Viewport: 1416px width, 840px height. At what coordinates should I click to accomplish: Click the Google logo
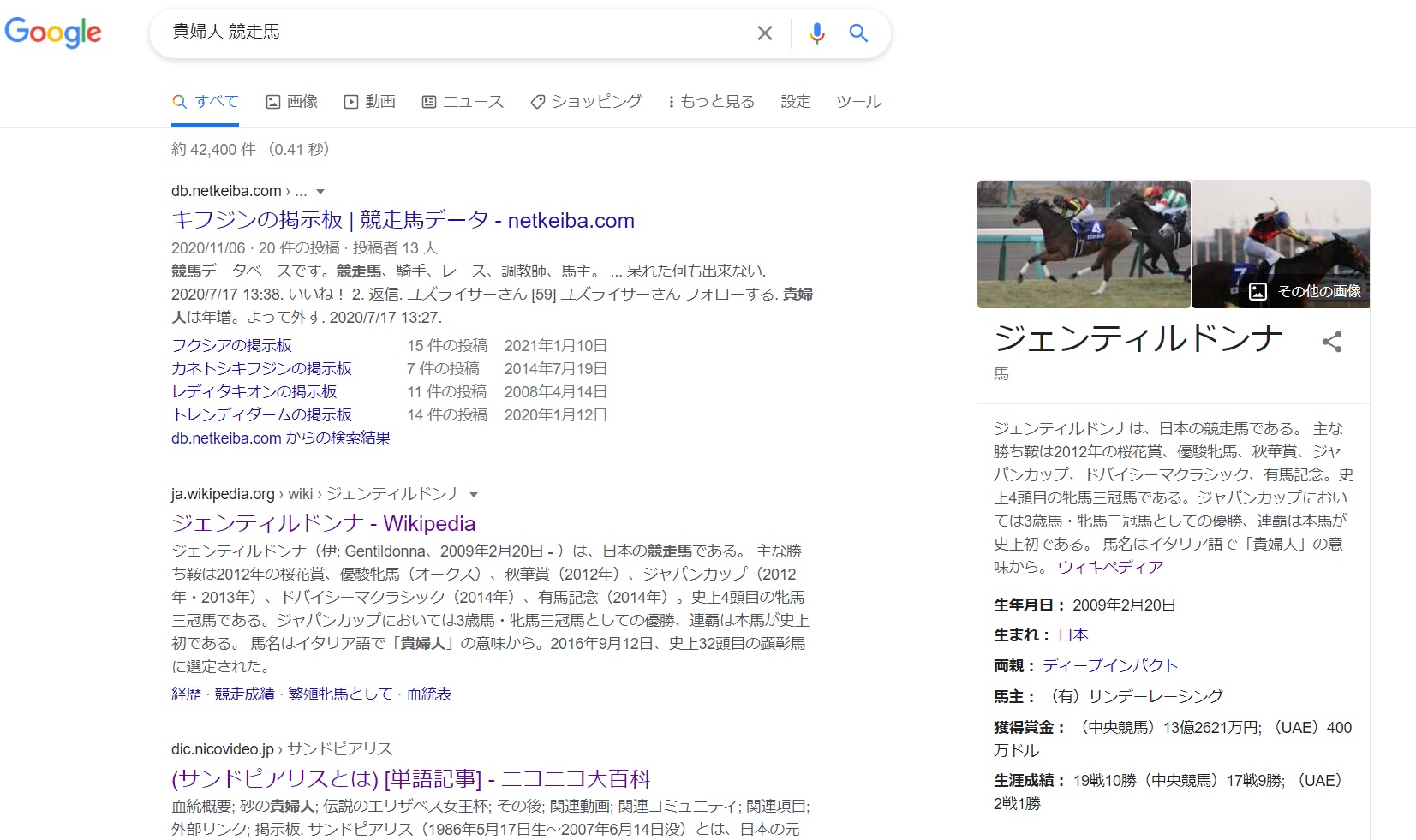pyautogui.click(x=53, y=33)
